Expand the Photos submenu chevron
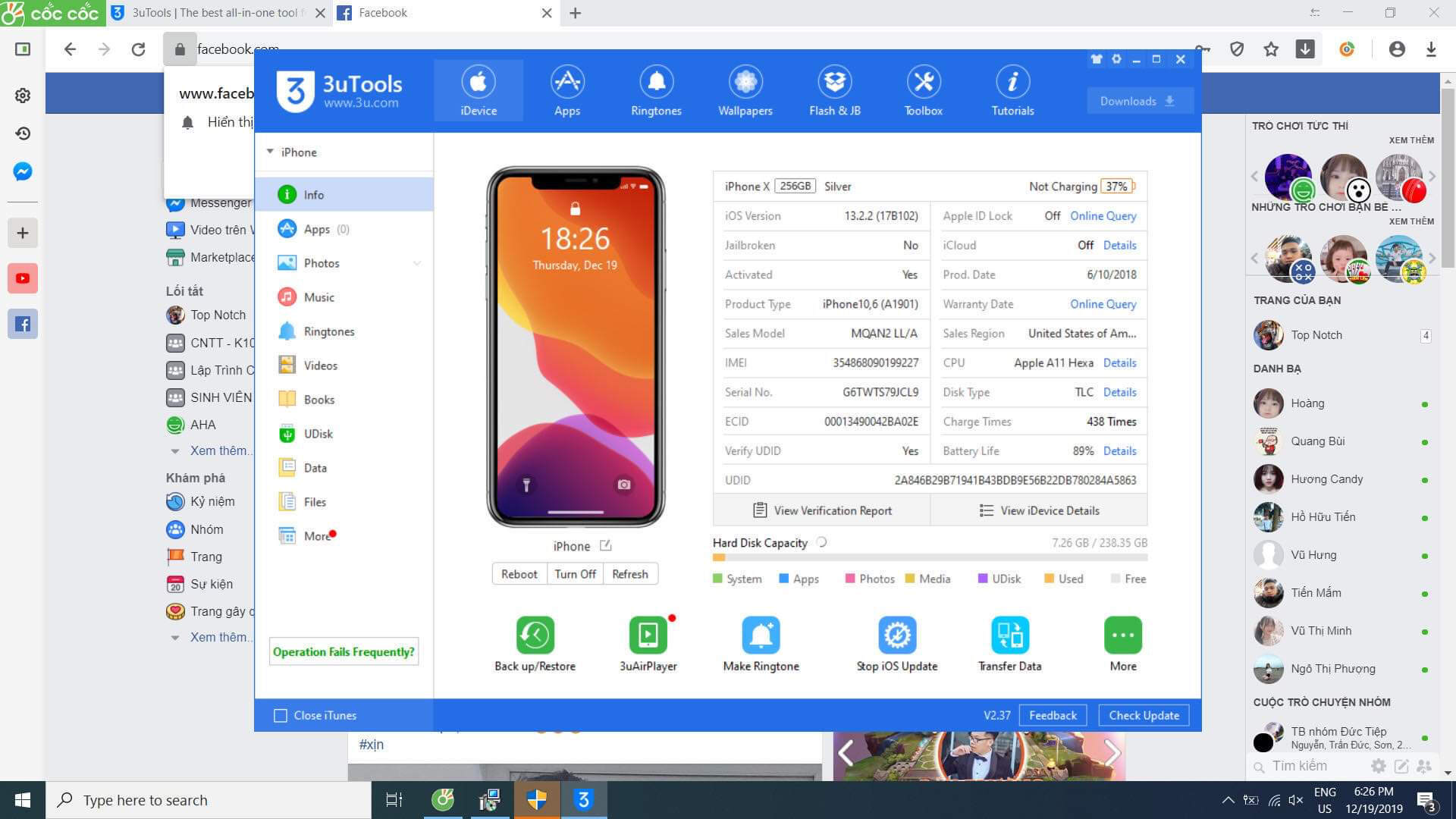This screenshot has height=819, width=1456. tap(417, 263)
